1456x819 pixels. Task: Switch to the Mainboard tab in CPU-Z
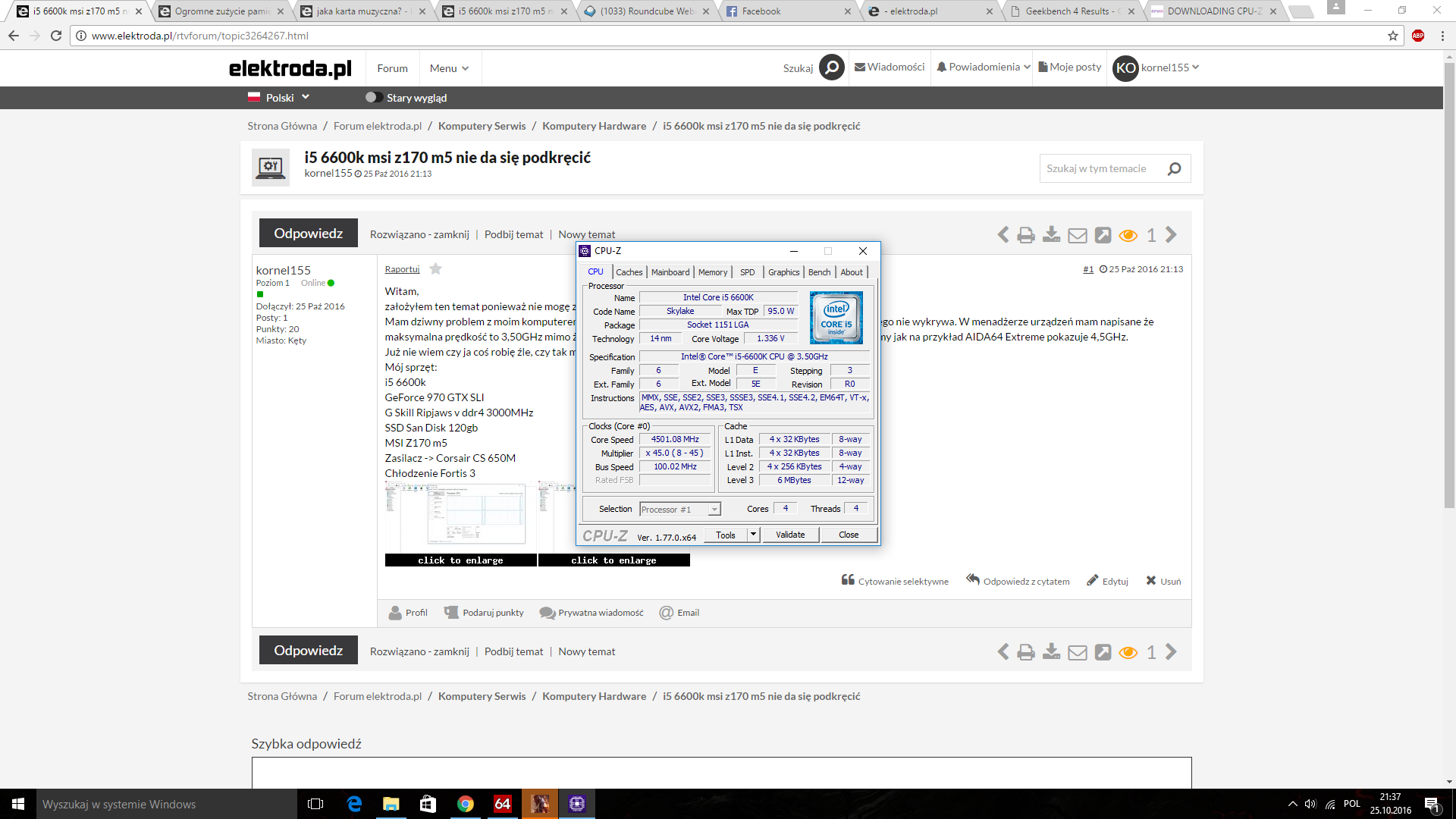670,272
